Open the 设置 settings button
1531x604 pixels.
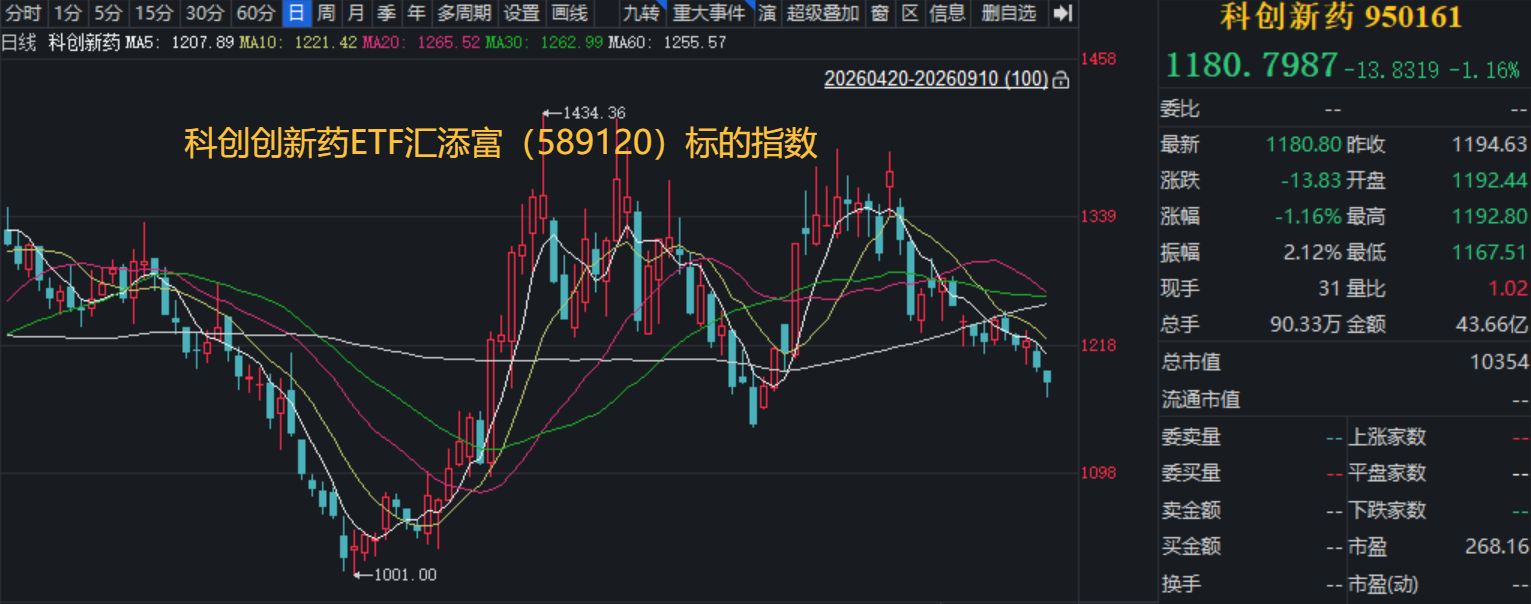(x=522, y=14)
